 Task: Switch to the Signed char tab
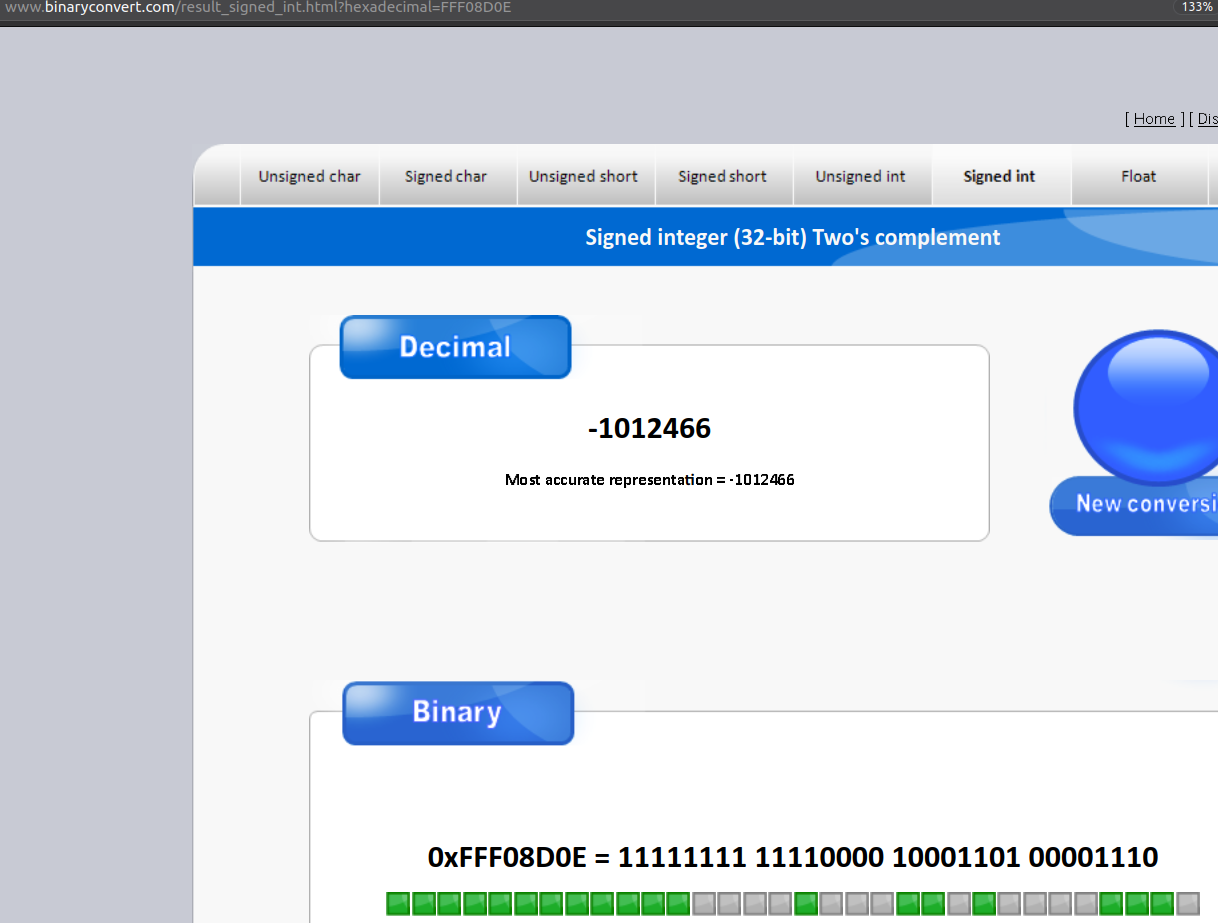[446, 177]
